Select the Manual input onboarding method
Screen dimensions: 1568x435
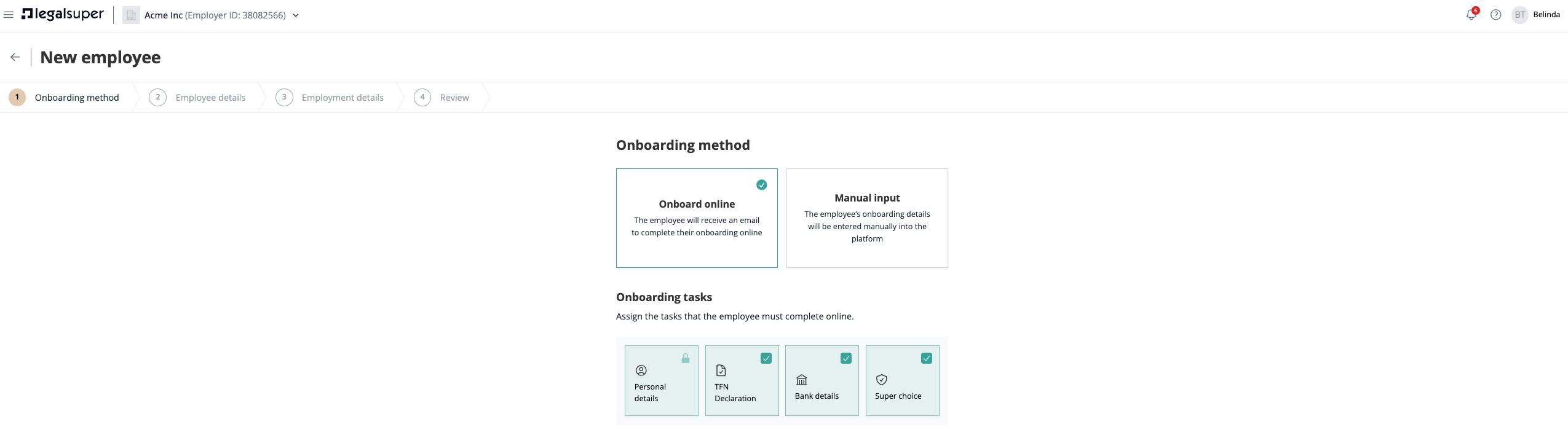point(867,218)
